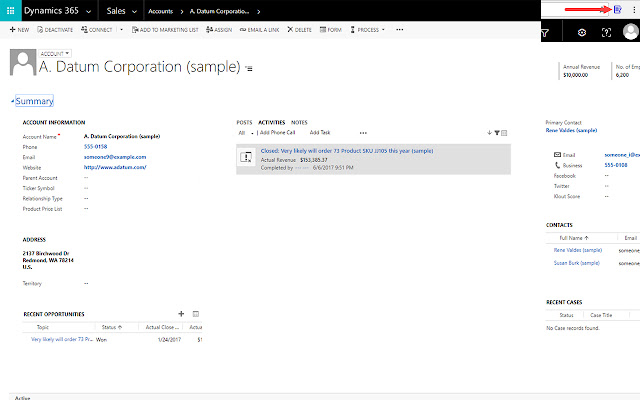
Task: Click phone number 555-0158
Action: tap(96, 147)
